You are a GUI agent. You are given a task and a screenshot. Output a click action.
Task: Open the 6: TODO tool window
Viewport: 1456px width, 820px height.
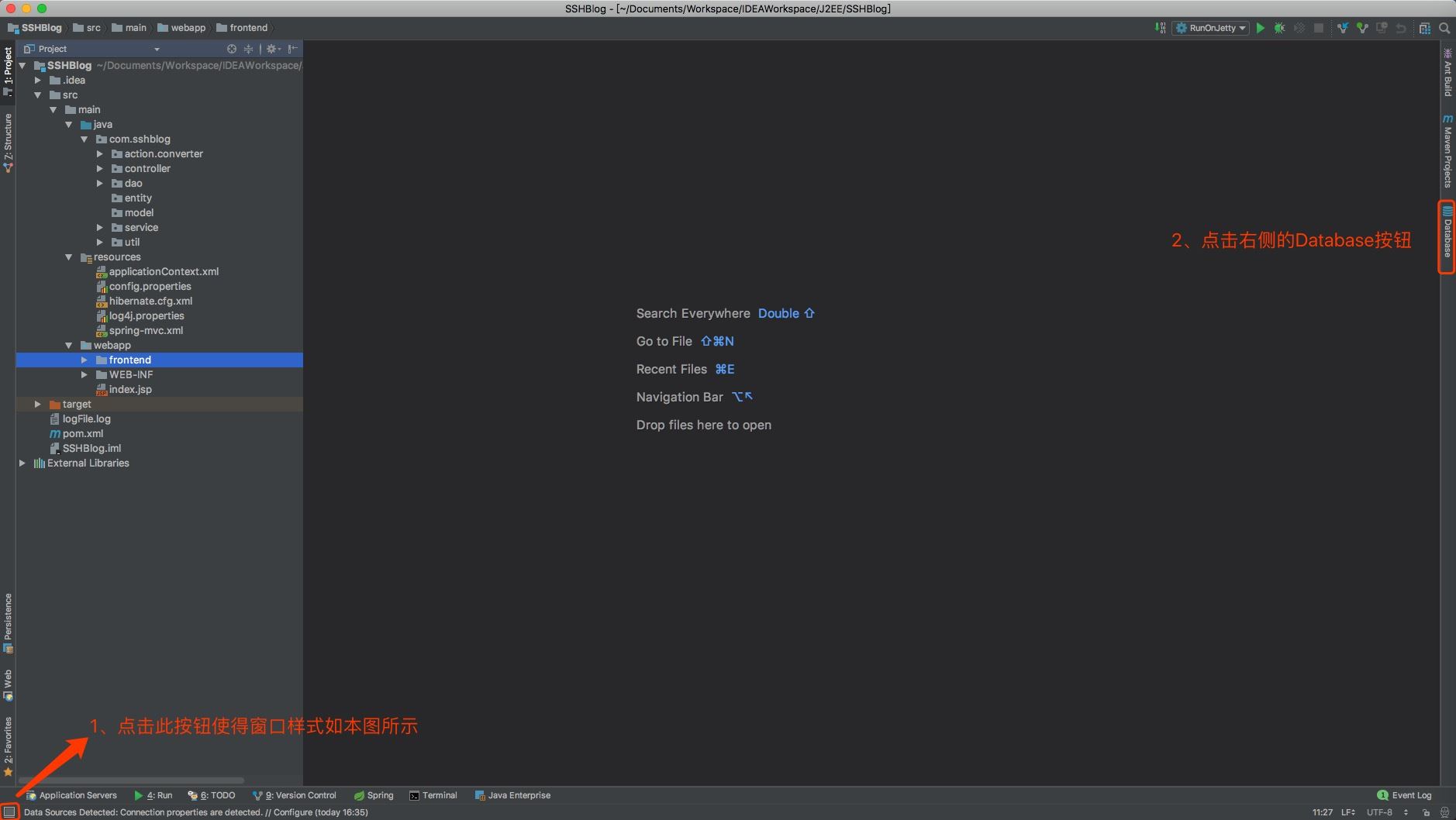point(212,795)
